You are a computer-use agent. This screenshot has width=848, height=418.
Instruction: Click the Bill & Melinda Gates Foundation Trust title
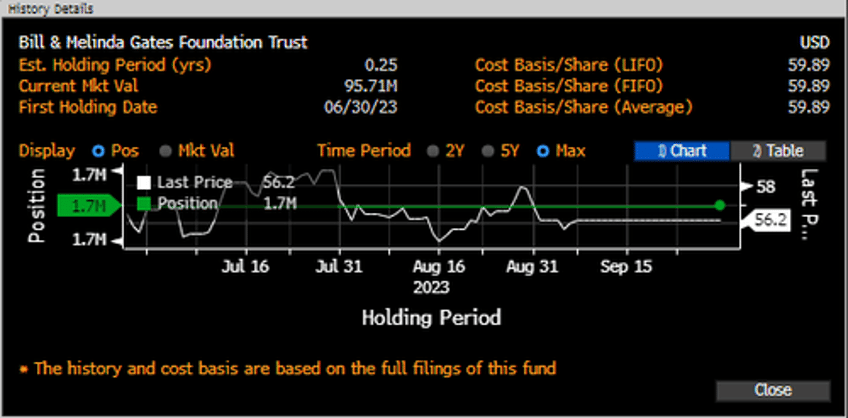click(163, 42)
